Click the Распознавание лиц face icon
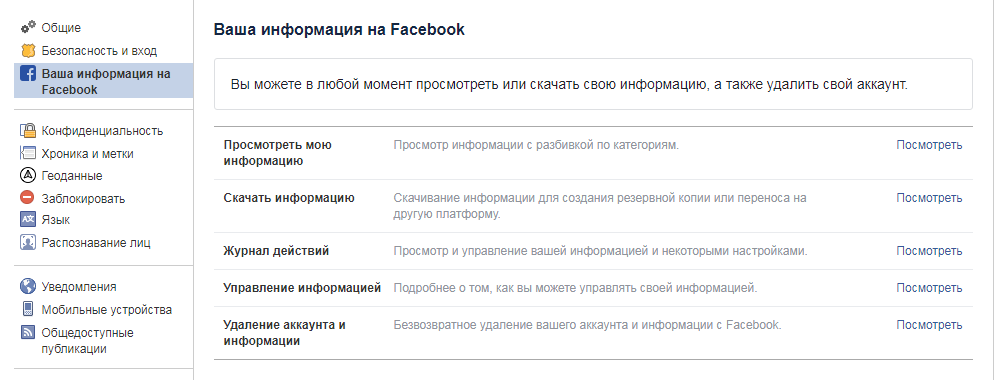Viewport: 1003px width, 380px height. pyautogui.click(x=28, y=242)
